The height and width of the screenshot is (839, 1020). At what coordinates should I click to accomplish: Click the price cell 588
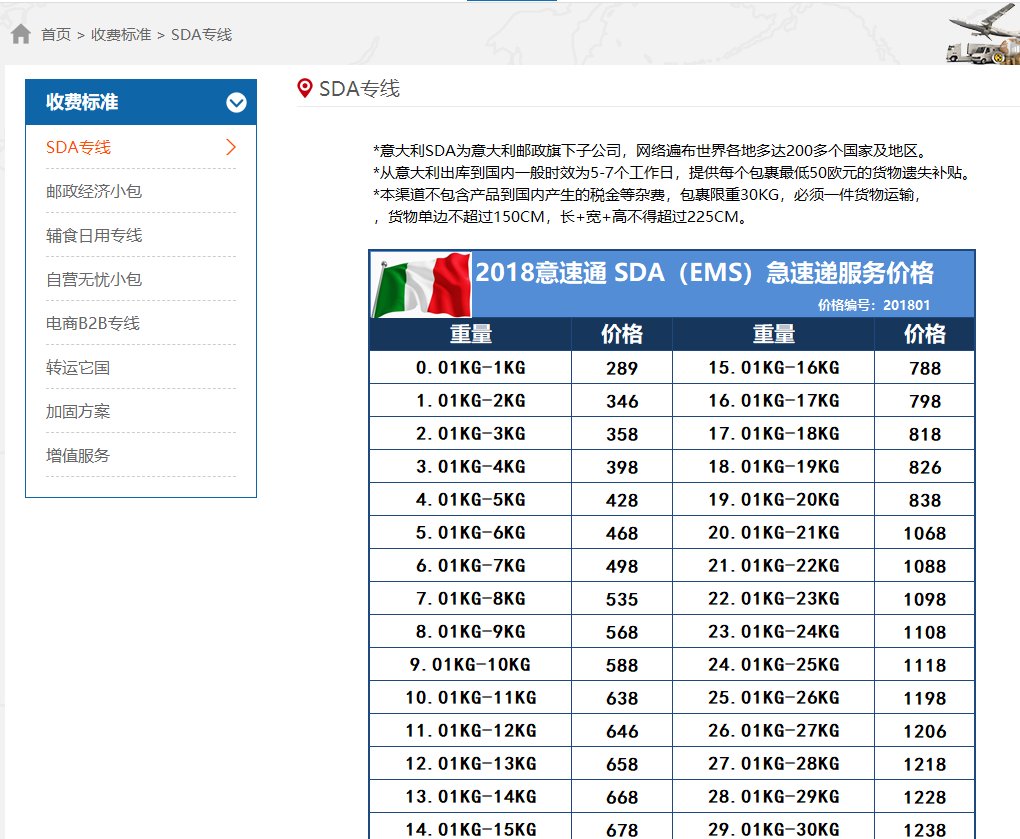pos(622,665)
